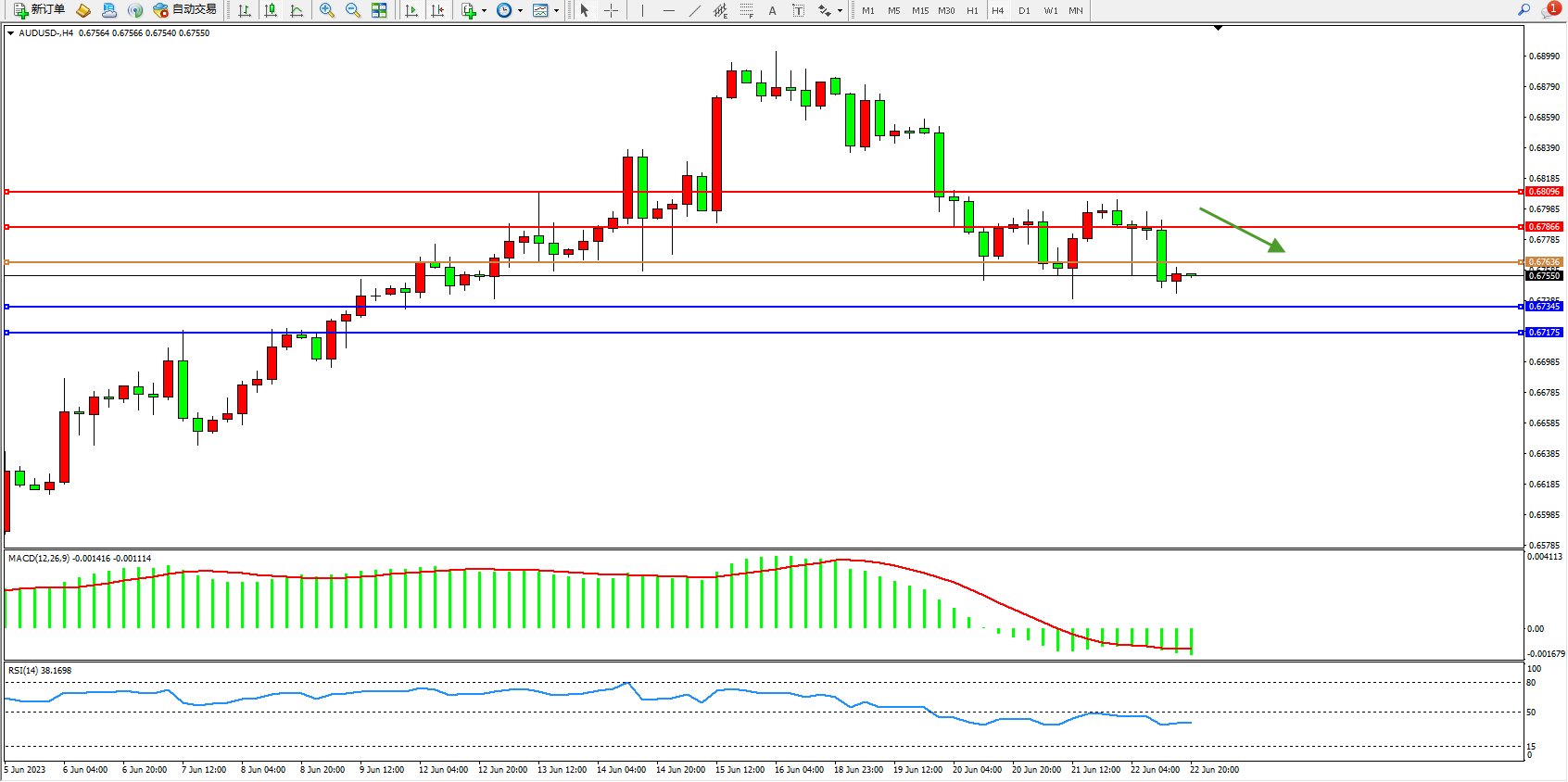Click the New Order (新订单) button
Image resolution: width=1568 pixels, height=782 pixels.
[x=39, y=10]
